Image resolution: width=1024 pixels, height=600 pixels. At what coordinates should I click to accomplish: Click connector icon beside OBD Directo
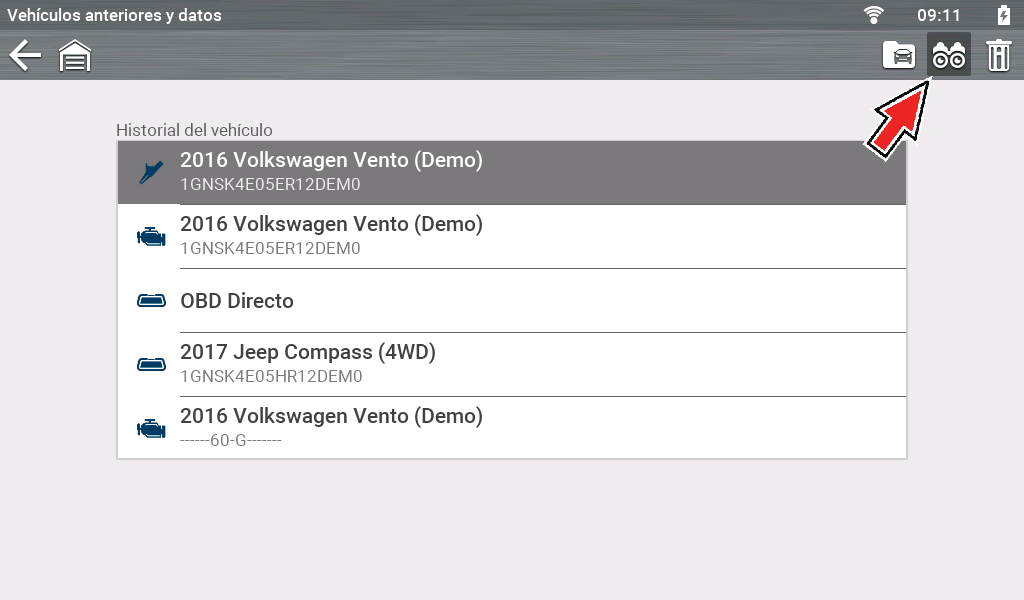click(x=151, y=301)
